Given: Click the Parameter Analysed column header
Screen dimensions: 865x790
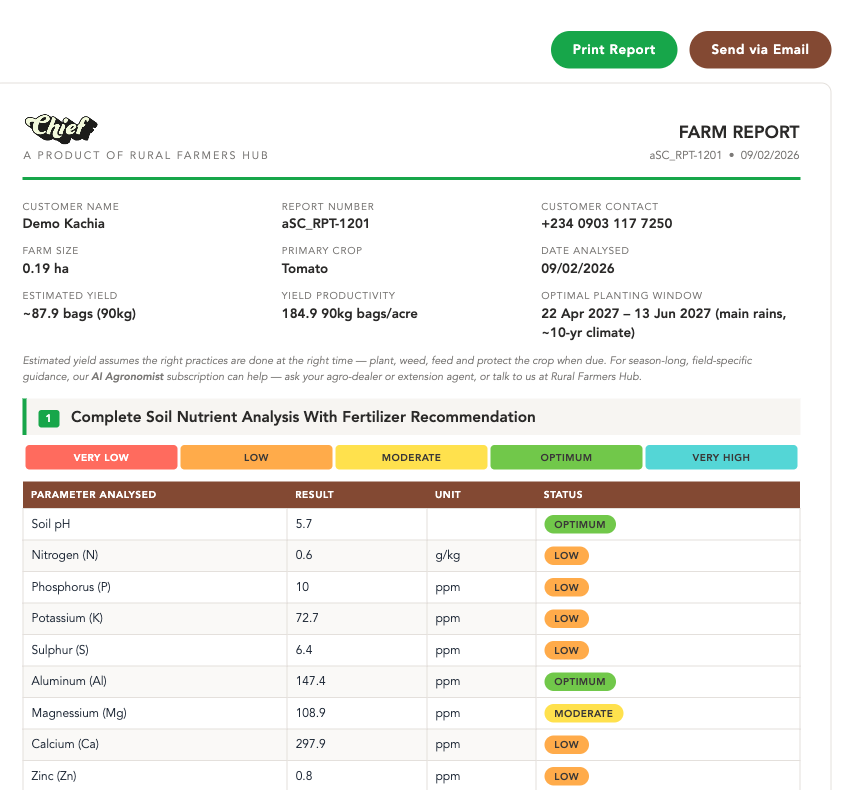Looking at the screenshot, I should click(93, 494).
